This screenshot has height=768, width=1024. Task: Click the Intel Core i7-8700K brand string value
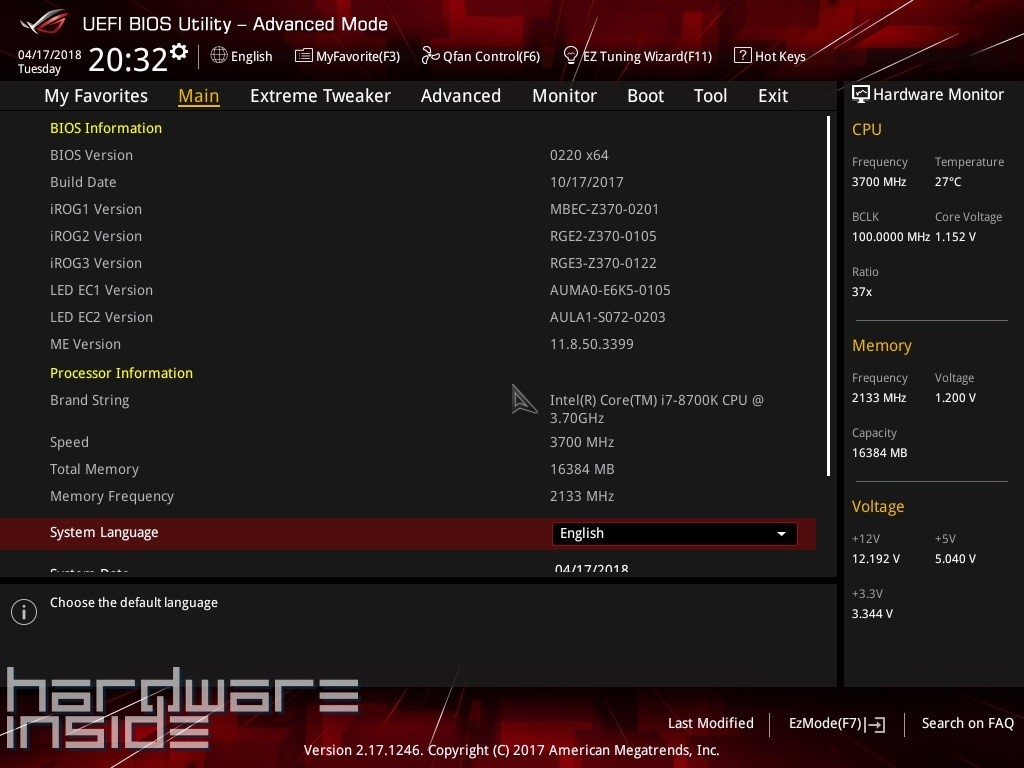[657, 409]
